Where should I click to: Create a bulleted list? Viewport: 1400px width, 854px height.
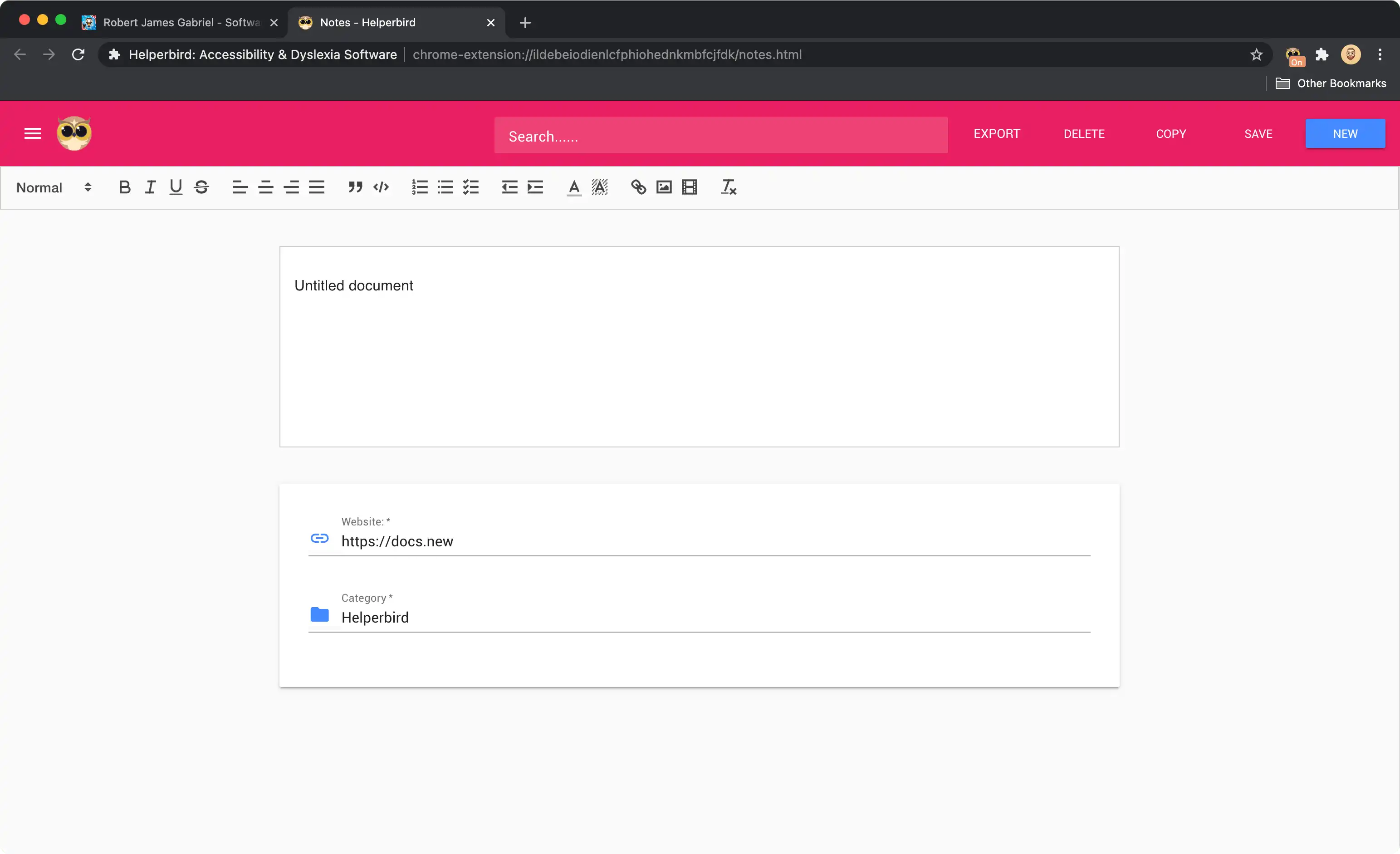pos(445,187)
